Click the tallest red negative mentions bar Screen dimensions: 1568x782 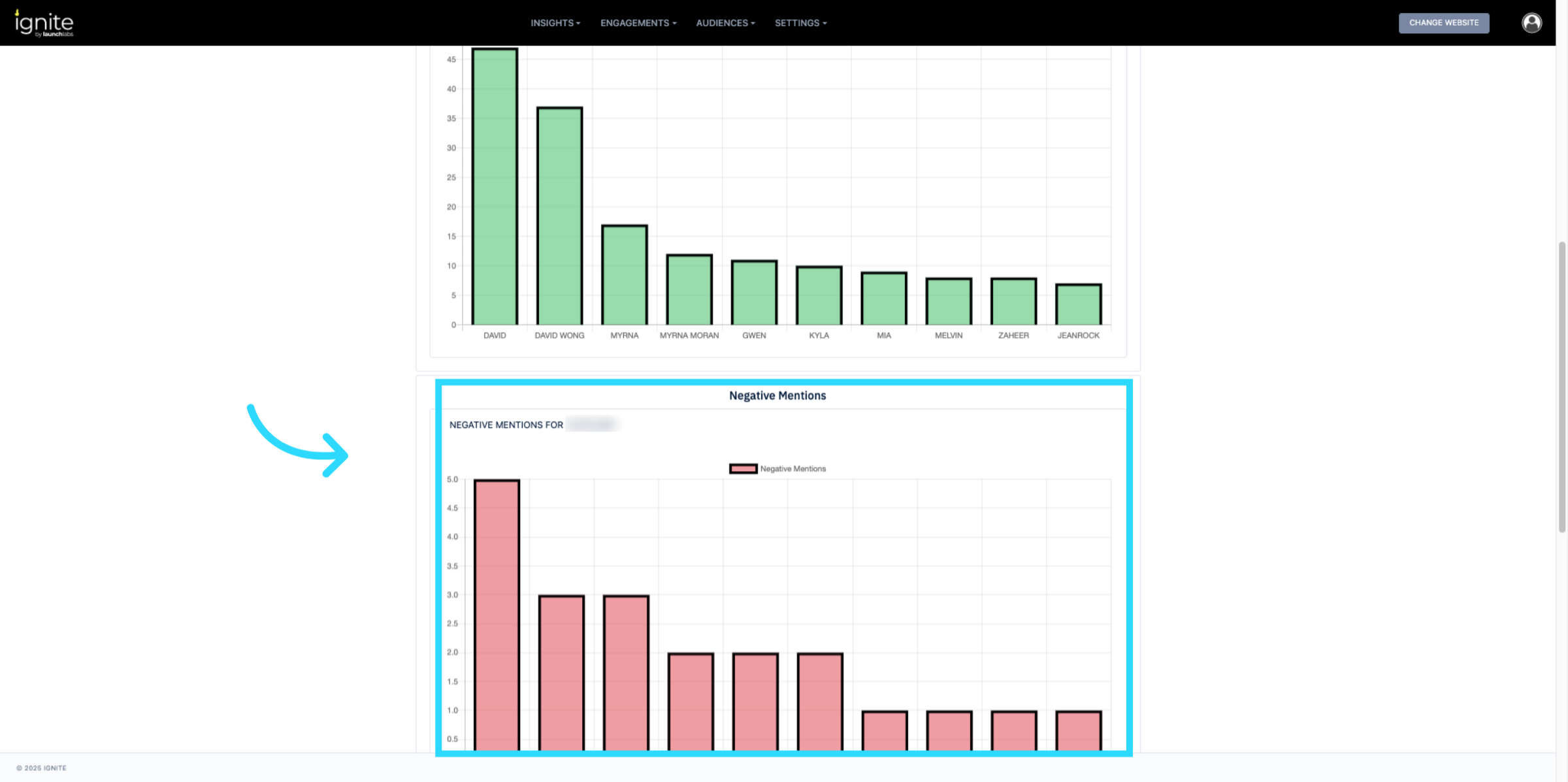[497, 614]
